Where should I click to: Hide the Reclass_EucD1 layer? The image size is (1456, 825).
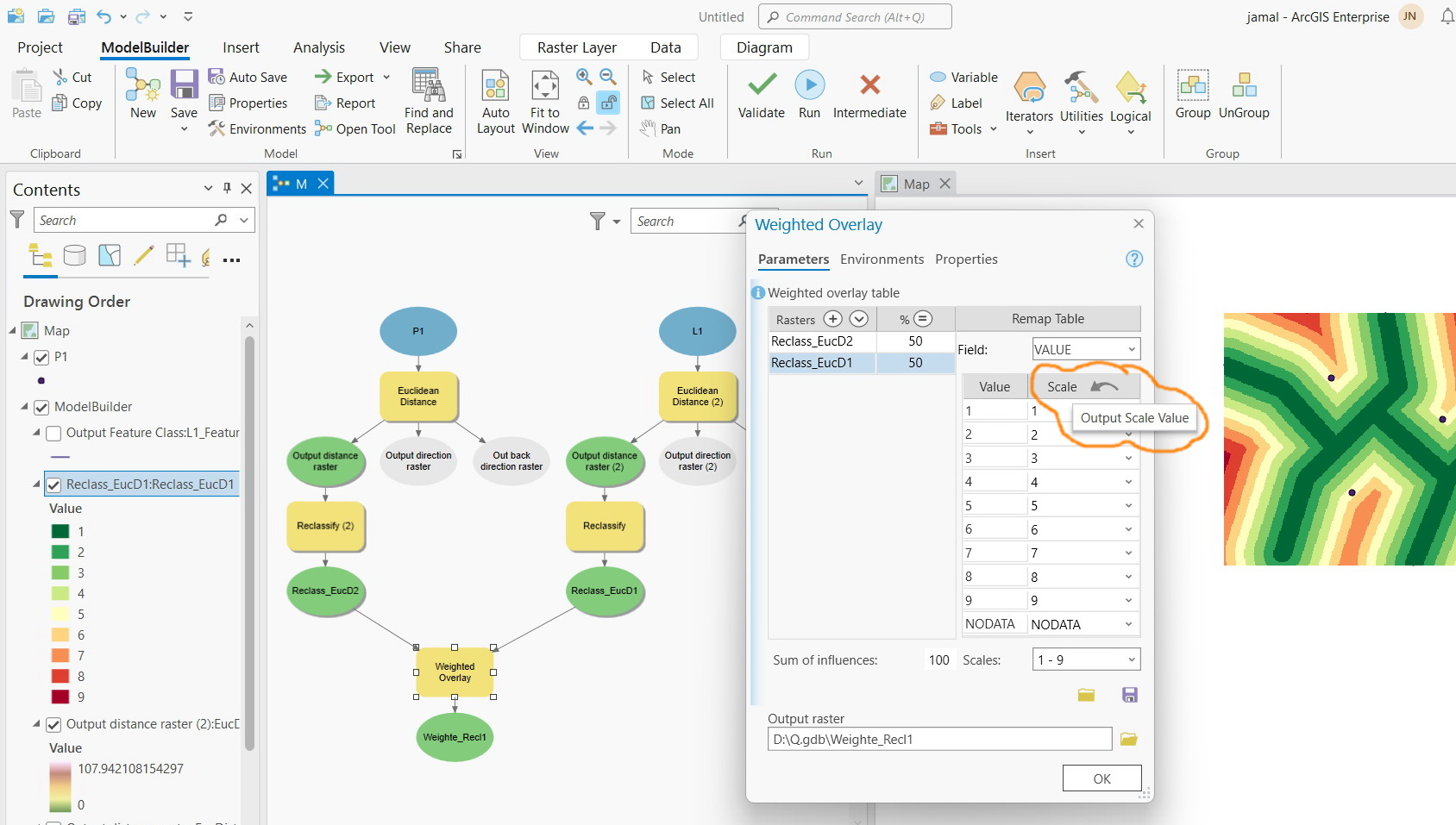[54, 484]
